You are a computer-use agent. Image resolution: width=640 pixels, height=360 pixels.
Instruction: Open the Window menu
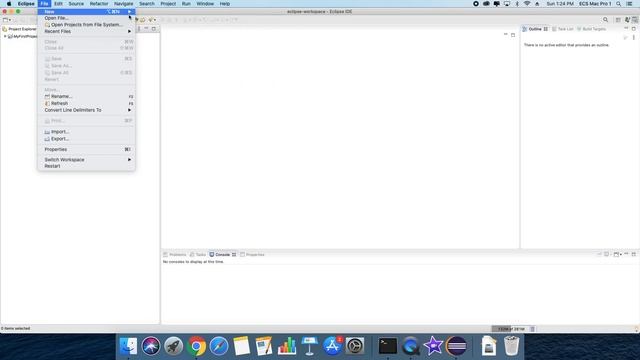(205, 4)
